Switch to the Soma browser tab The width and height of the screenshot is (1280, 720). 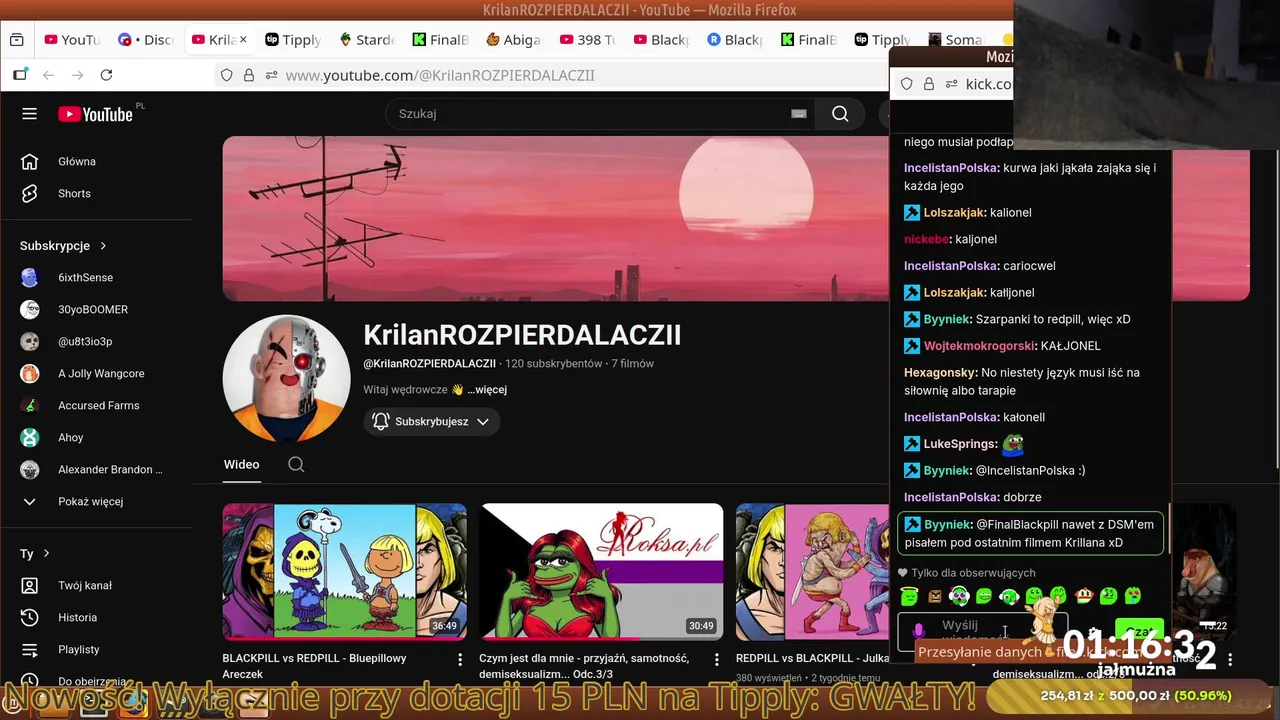pos(955,40)
